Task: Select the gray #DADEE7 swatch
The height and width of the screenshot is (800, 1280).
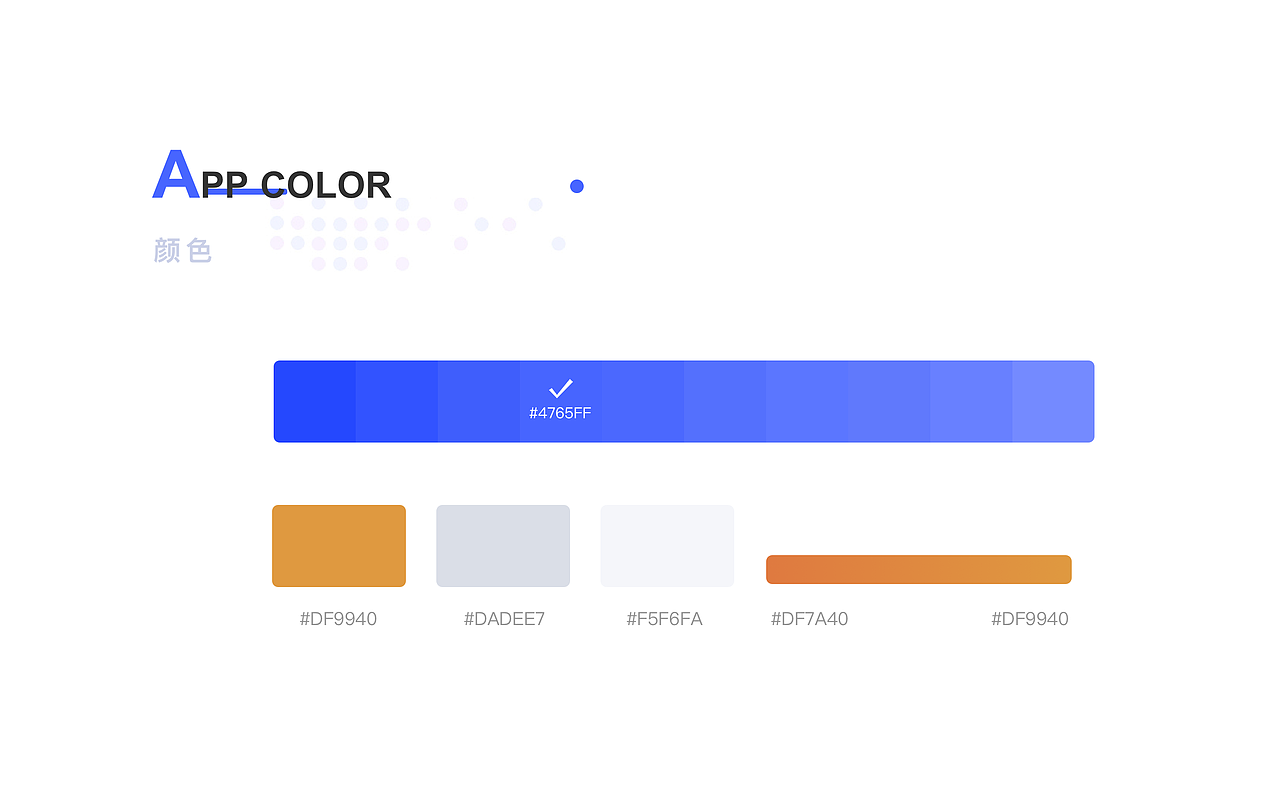Action: (503, 546)
